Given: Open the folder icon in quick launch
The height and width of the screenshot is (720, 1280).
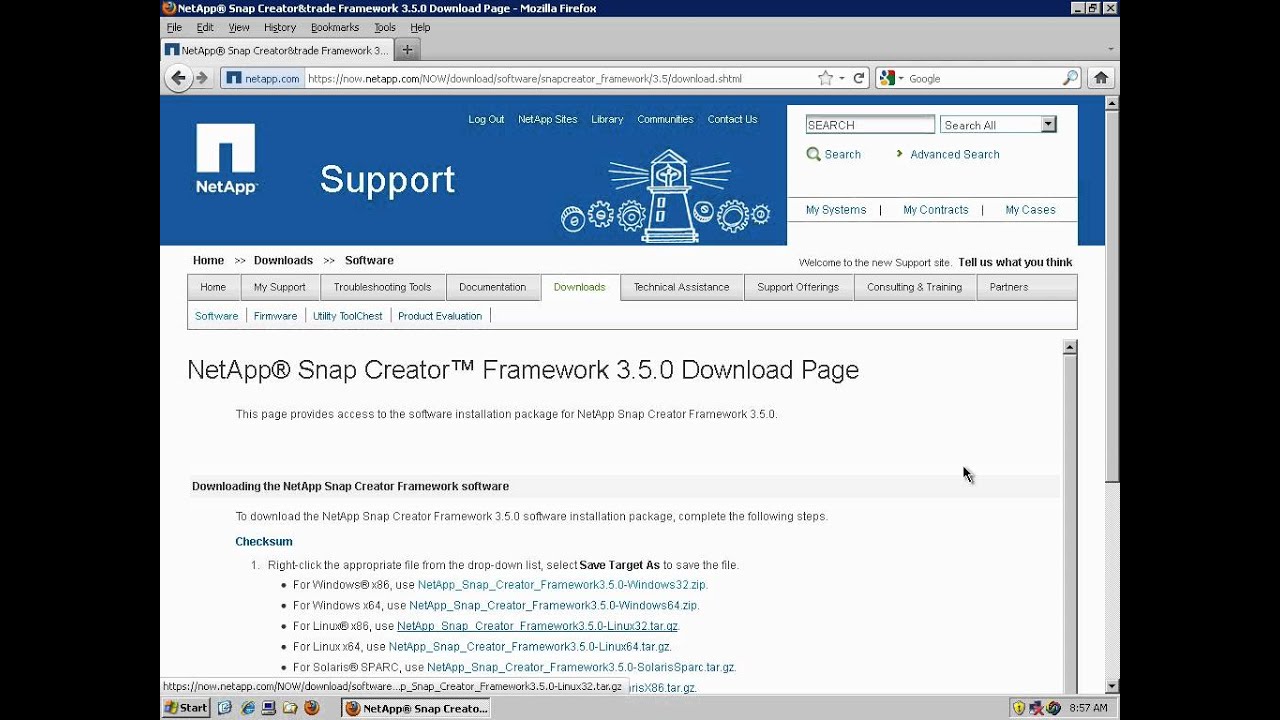Looking at the screenshot, I should [289, 708].
